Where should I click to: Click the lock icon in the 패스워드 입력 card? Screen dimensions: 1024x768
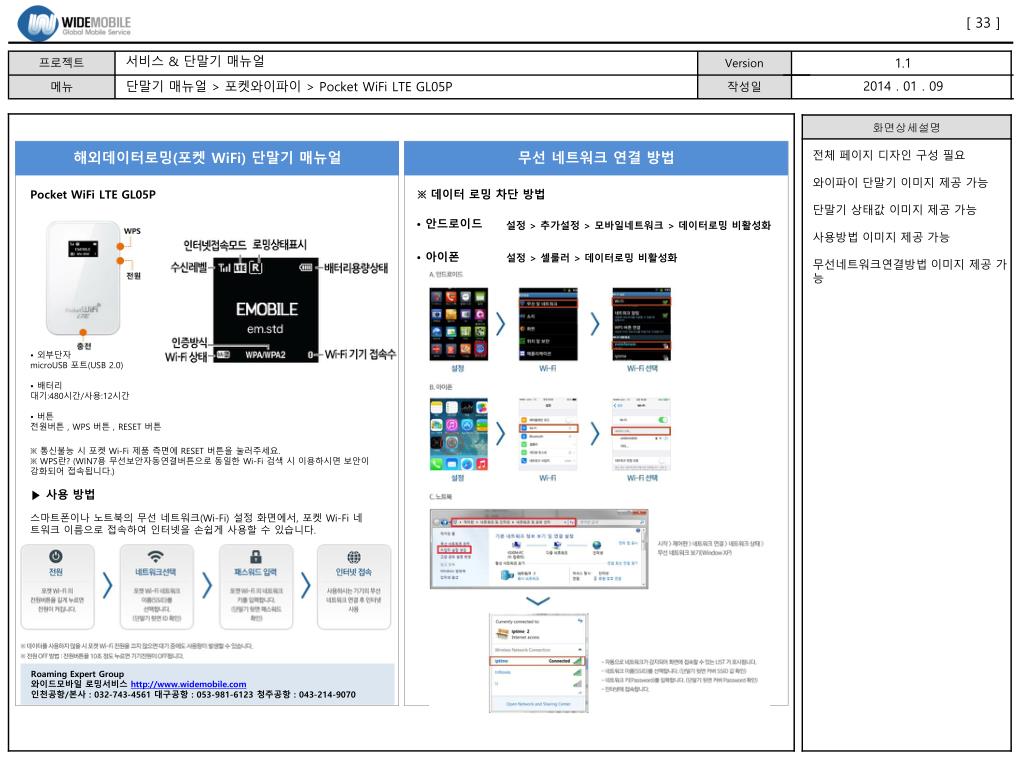[255, 556]
